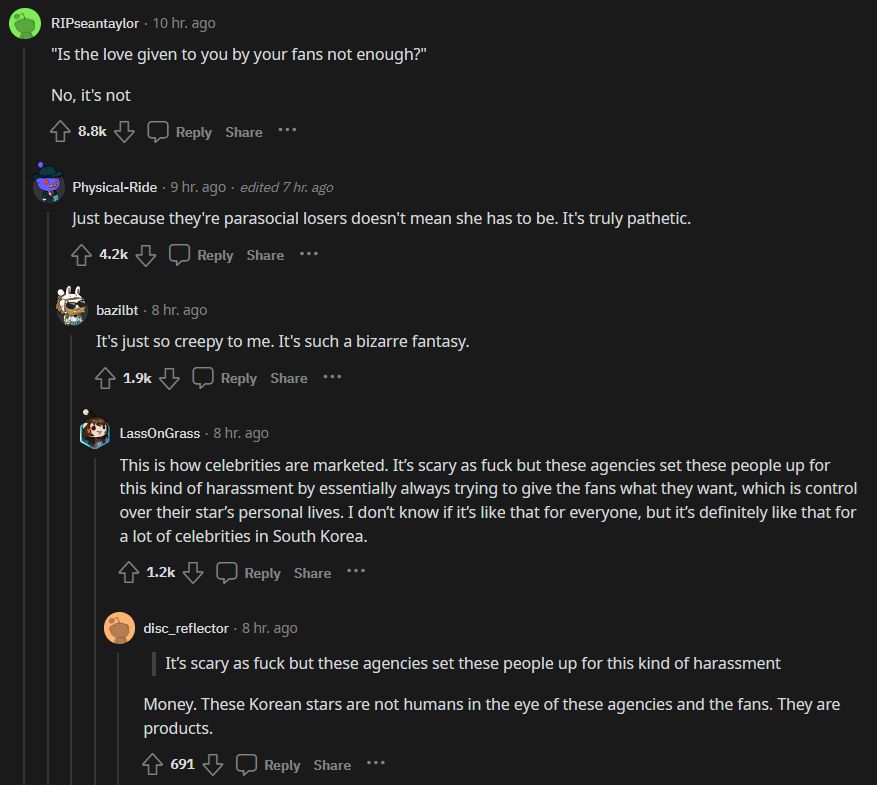Downvote the top RIPseantaylor comment
The height and width of the screenshot is (785, 877).
(x=124, y=131)
